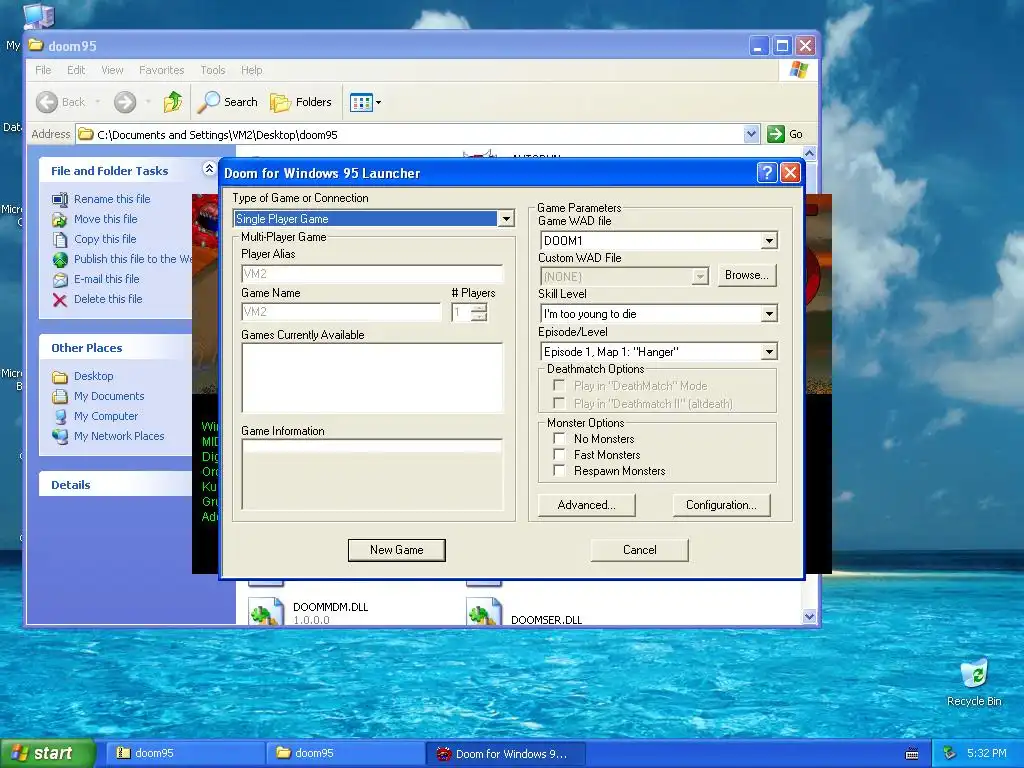Viewport: 1024px width, 768px height.
Task: Open the File menu in Explorer
Action: tap(43, 70)
